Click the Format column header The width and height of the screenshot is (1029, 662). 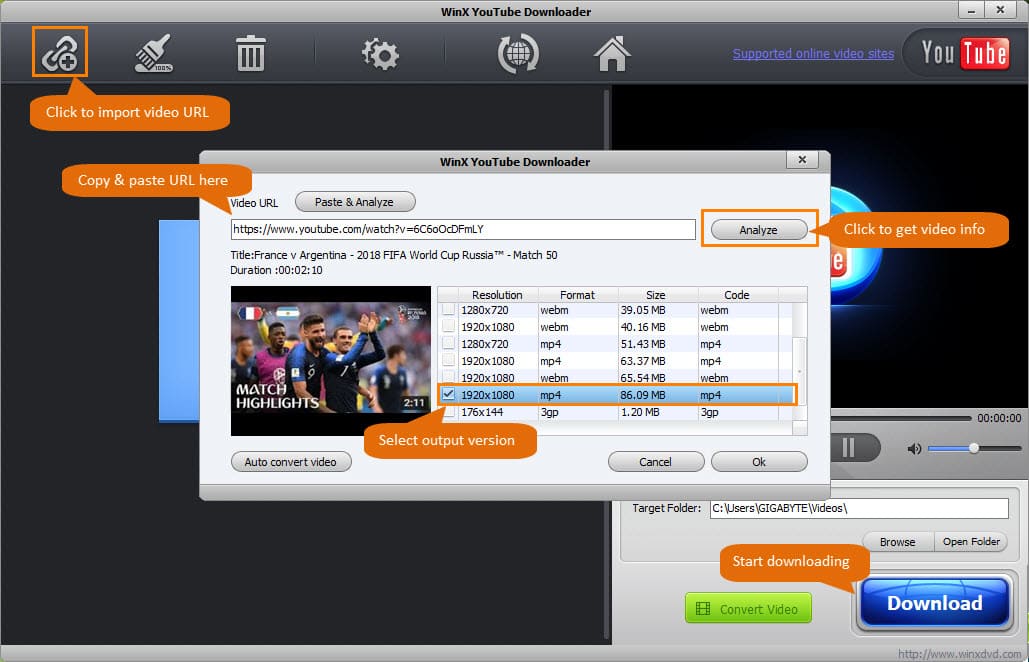578,295
